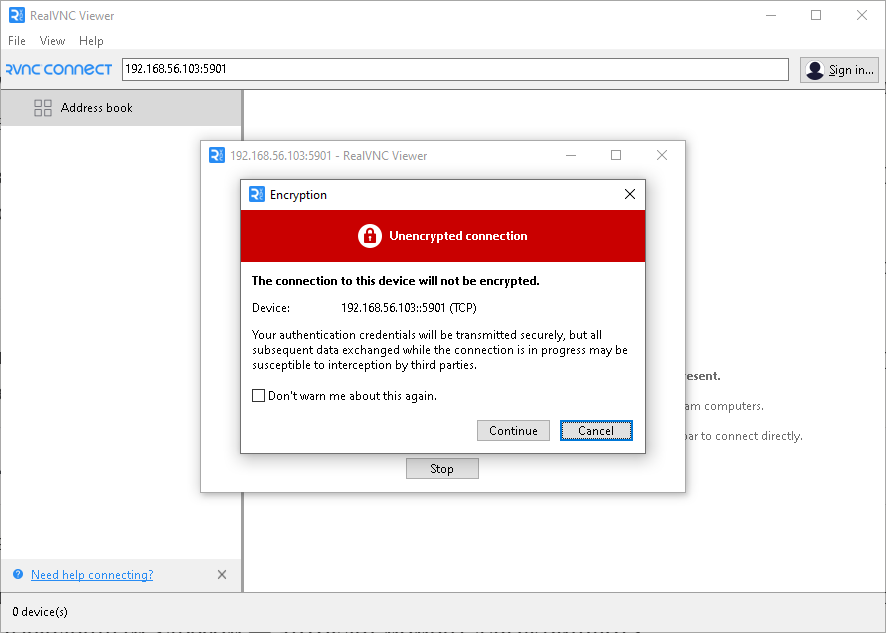
Task: Minimize the main RealVNC Viewer window
Action: (x=771, y=15)
